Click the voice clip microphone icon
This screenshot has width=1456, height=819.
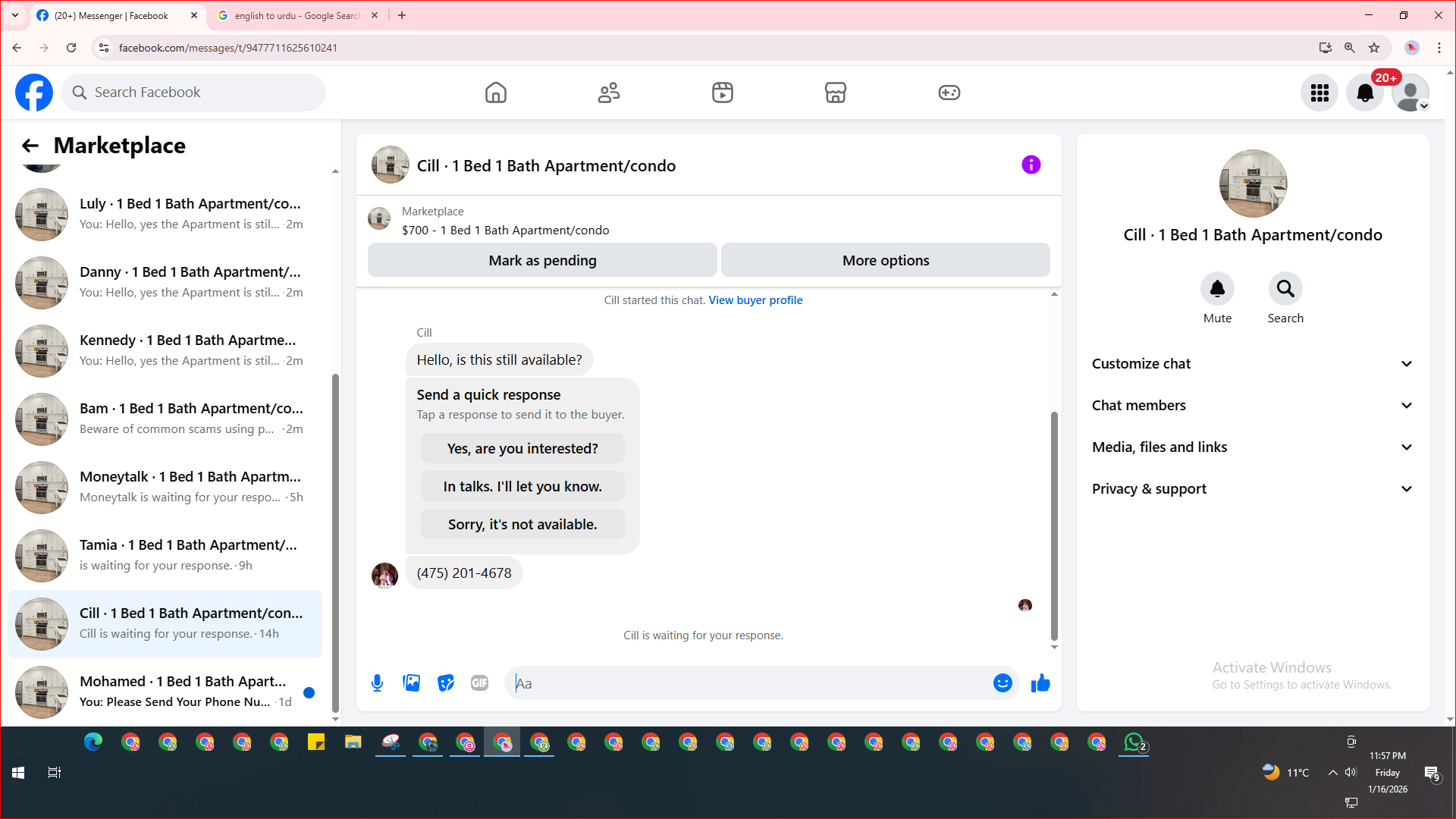377,683
